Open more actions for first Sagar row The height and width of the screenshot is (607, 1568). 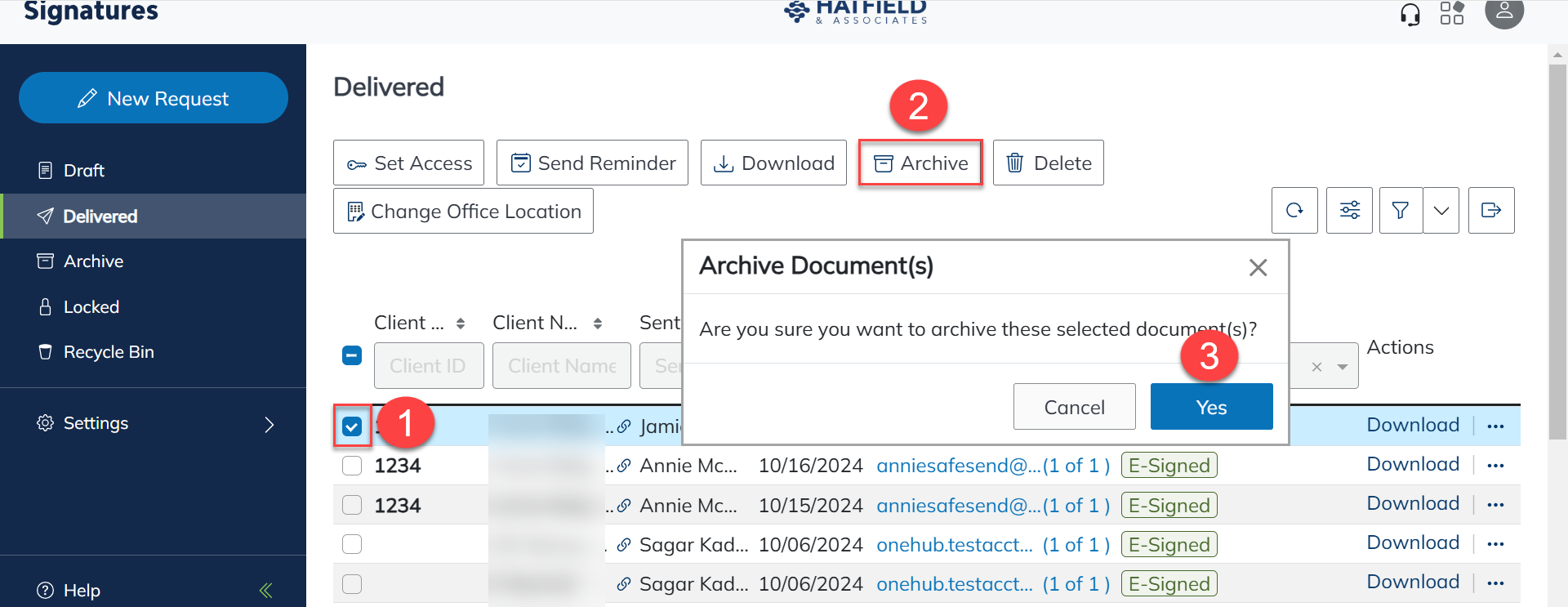1495,544
